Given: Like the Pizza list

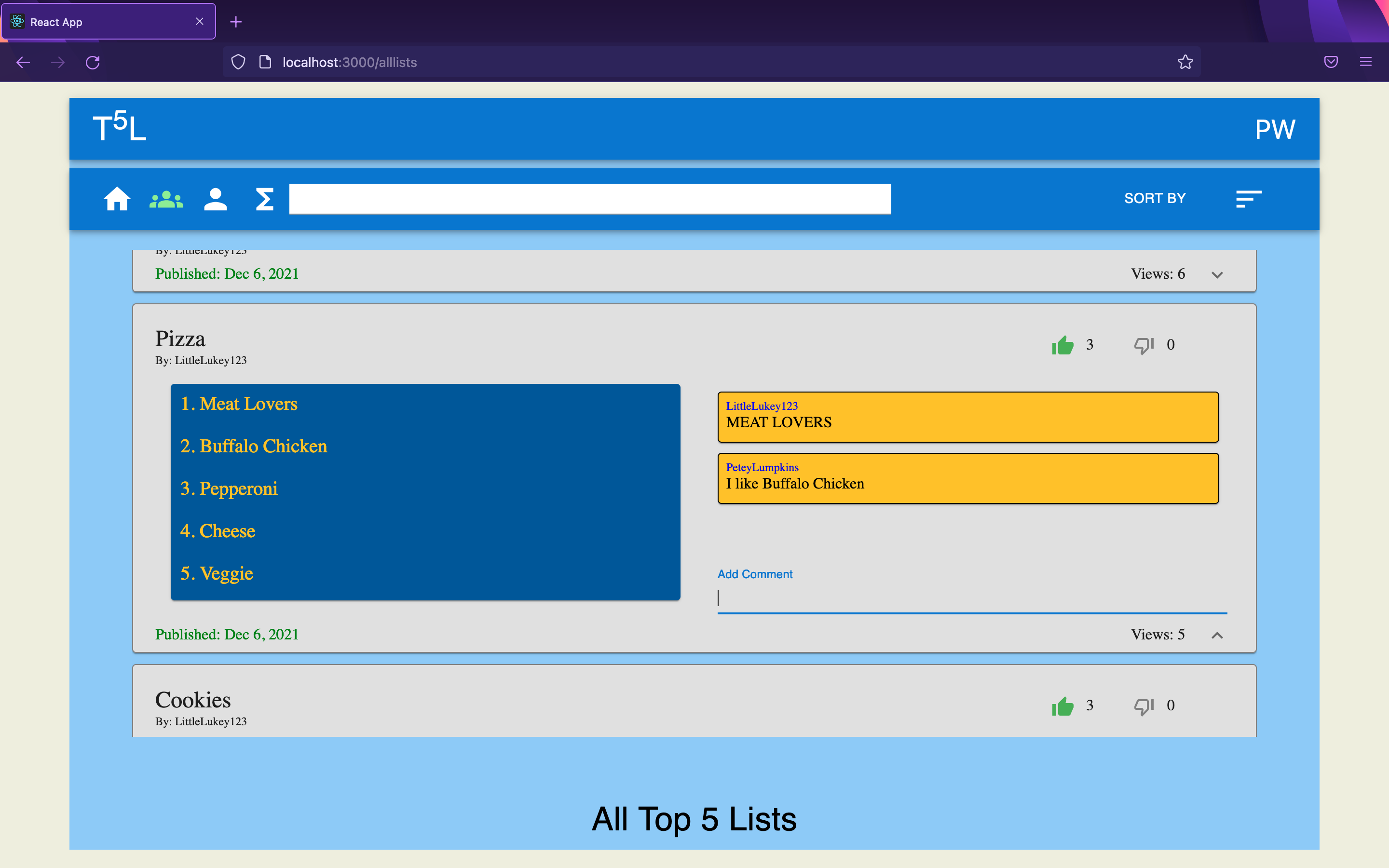Looking at the screenshot, I should (x=1062, y=345).
